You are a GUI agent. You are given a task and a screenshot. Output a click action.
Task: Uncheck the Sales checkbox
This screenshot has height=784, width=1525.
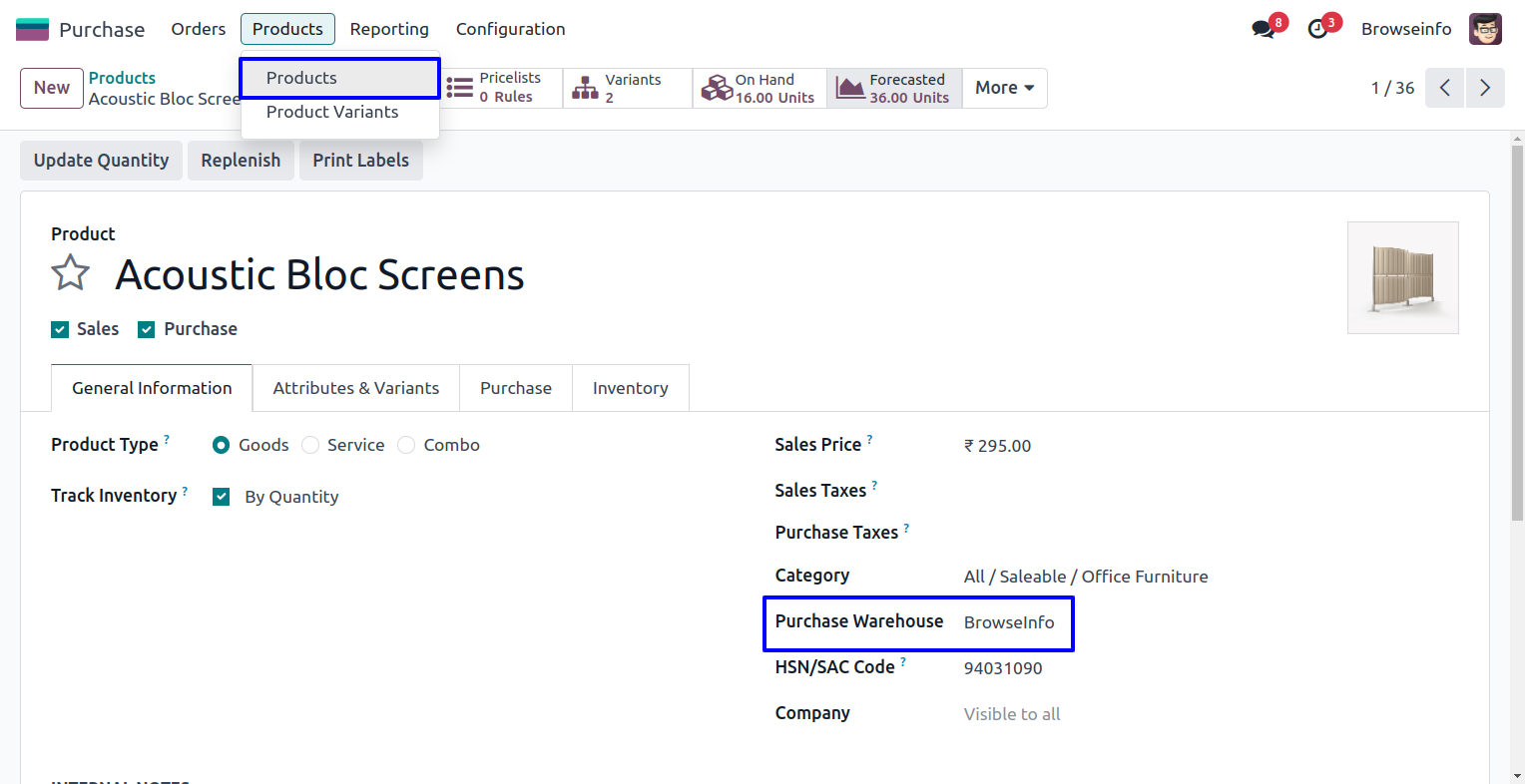pos(60,330)
